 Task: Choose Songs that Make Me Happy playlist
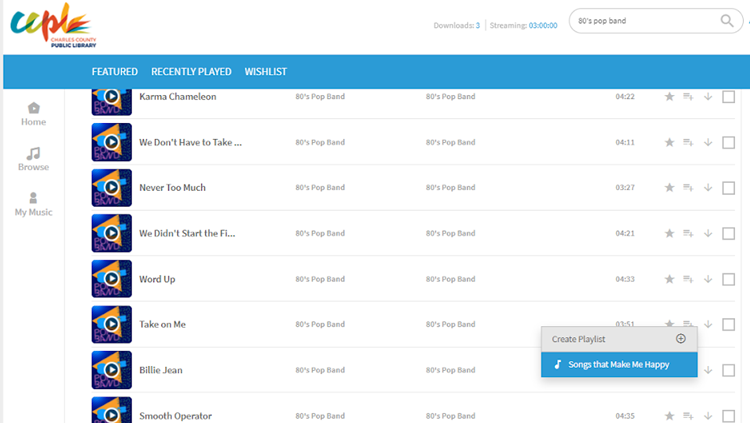(618, 365)
